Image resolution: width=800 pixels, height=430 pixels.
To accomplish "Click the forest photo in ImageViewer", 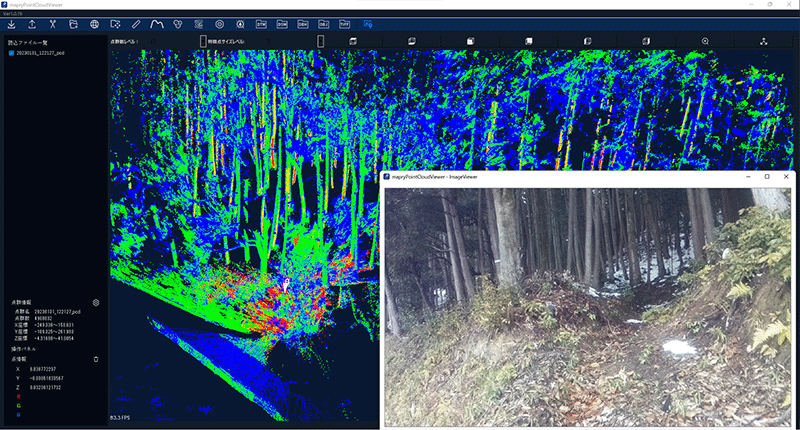I will pos(590,300).
